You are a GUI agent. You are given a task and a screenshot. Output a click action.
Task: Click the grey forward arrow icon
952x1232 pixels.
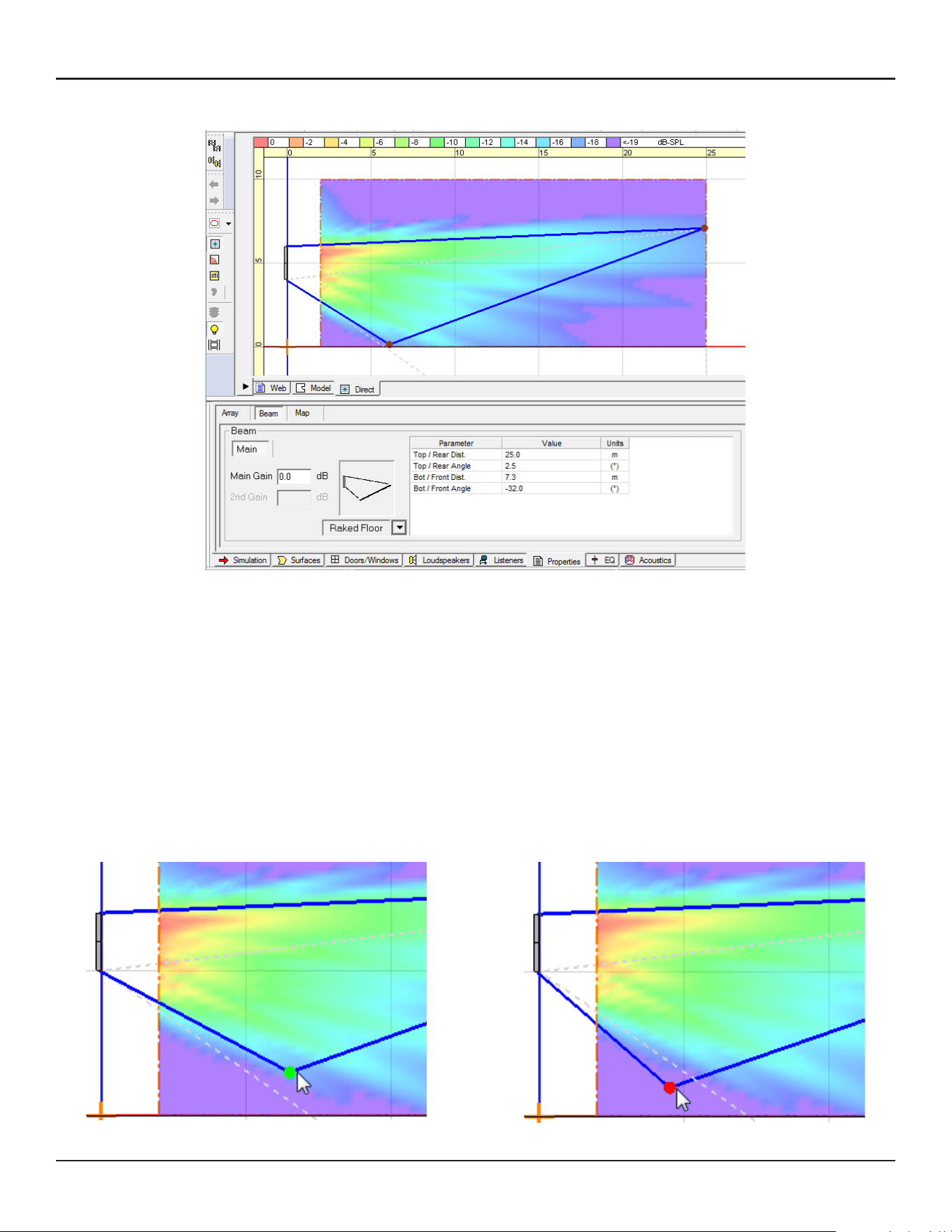point(214,201)
